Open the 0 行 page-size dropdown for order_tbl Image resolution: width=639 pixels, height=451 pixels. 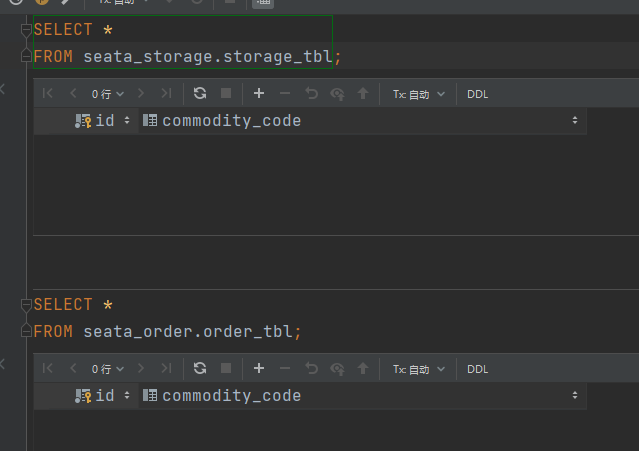pyautogui.click(x=108, y=369)
